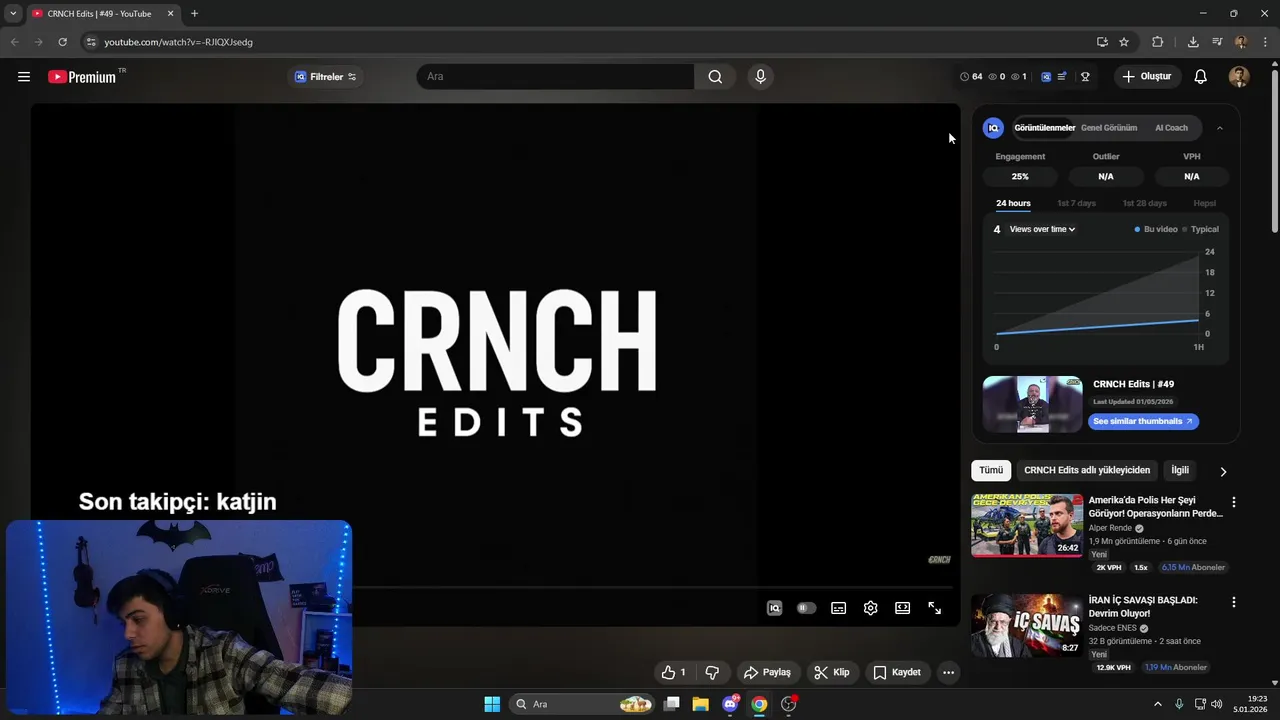1280x720 pixels.
Task: Open YouTube account avatar menu
Action: [1239, 77]
